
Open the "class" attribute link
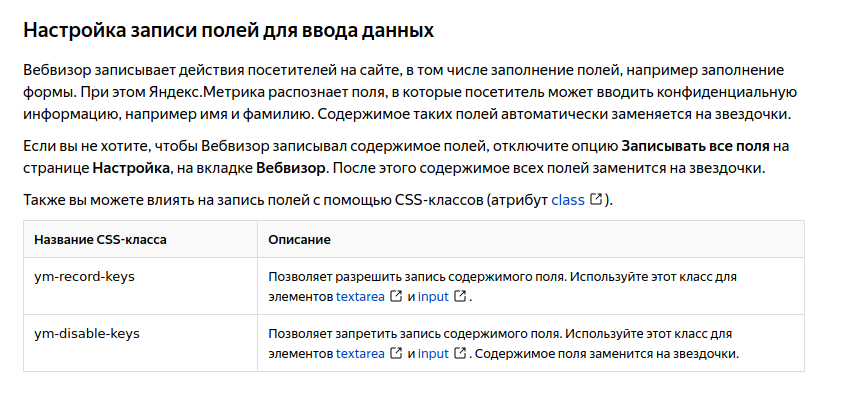[x=568, y=200]
